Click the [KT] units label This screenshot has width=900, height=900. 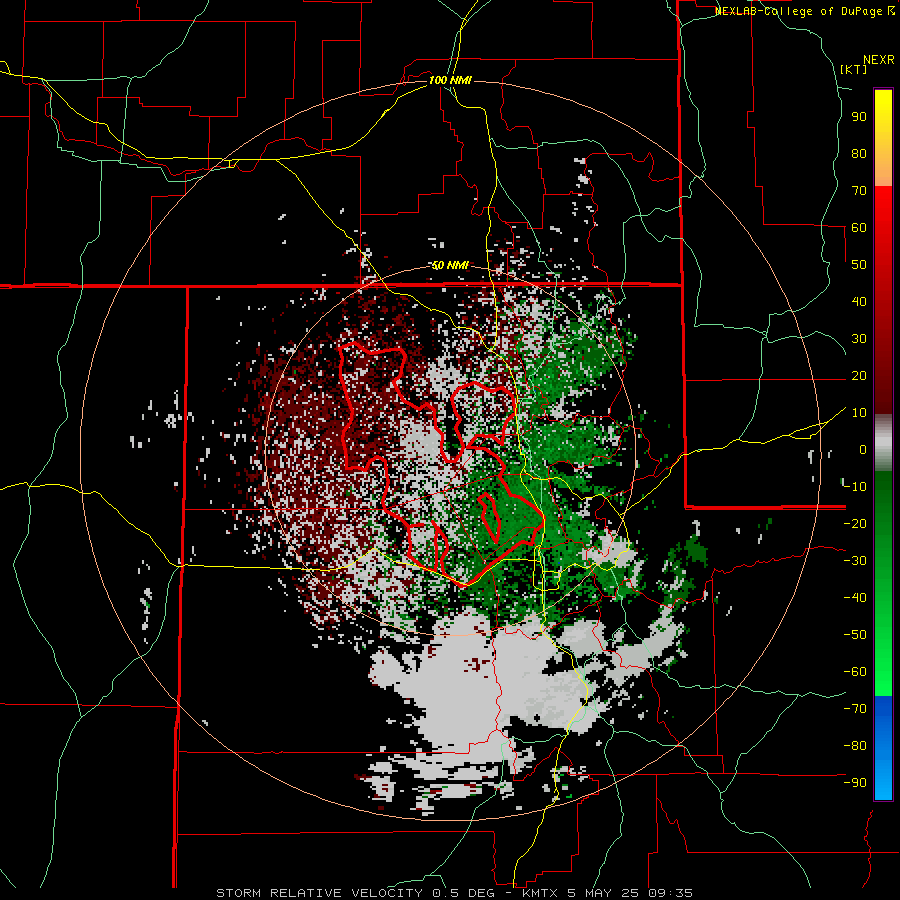853,69
